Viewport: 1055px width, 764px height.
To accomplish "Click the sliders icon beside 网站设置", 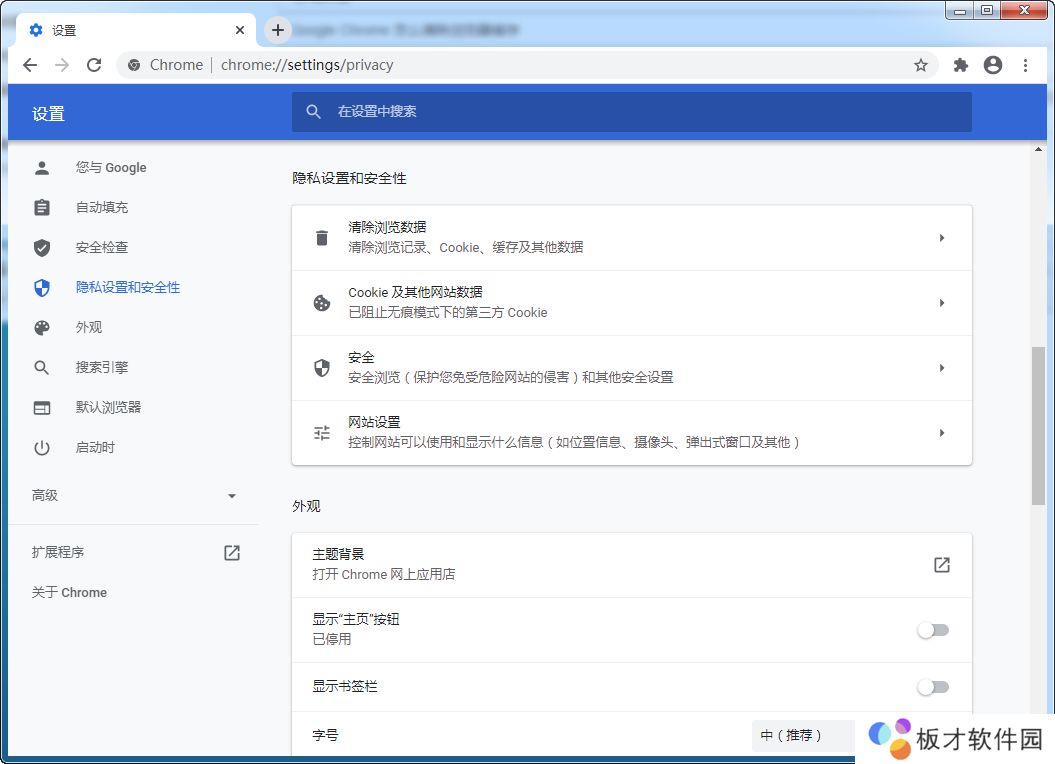I will click(x=321, y=432).
